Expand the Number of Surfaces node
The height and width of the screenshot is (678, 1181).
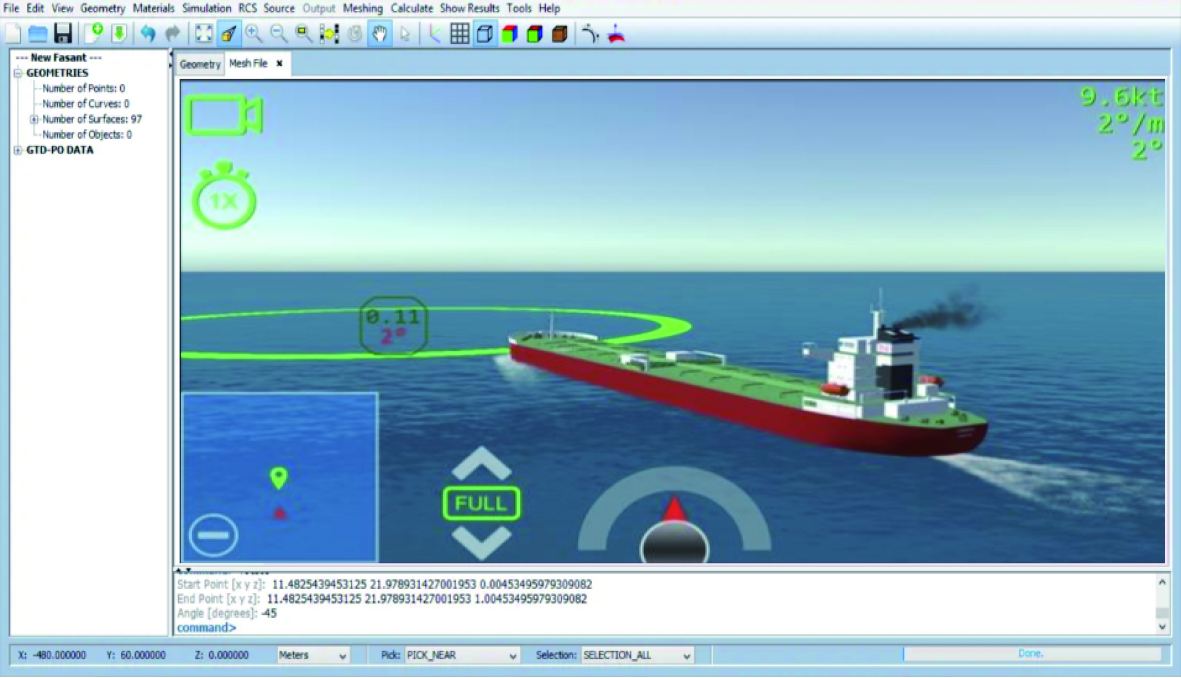[x=34, y=119]
